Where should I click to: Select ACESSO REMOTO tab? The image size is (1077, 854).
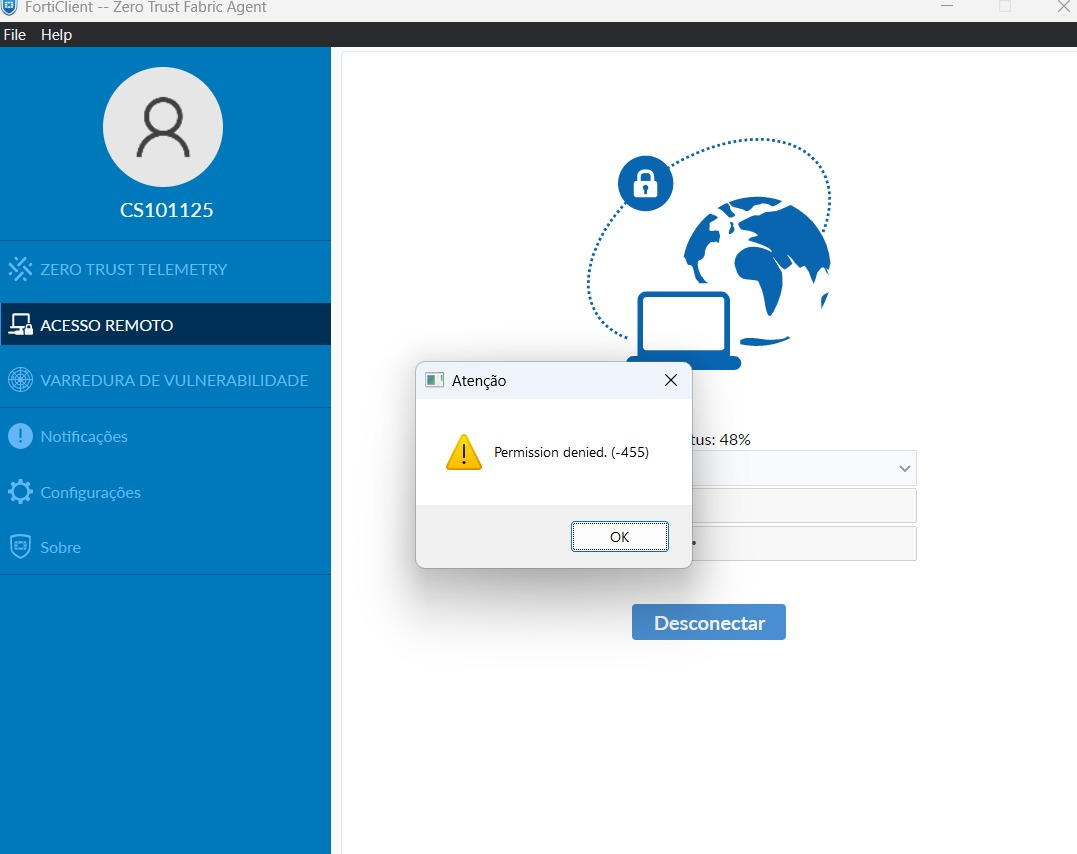pyautogui.click(x=166, y=324)
